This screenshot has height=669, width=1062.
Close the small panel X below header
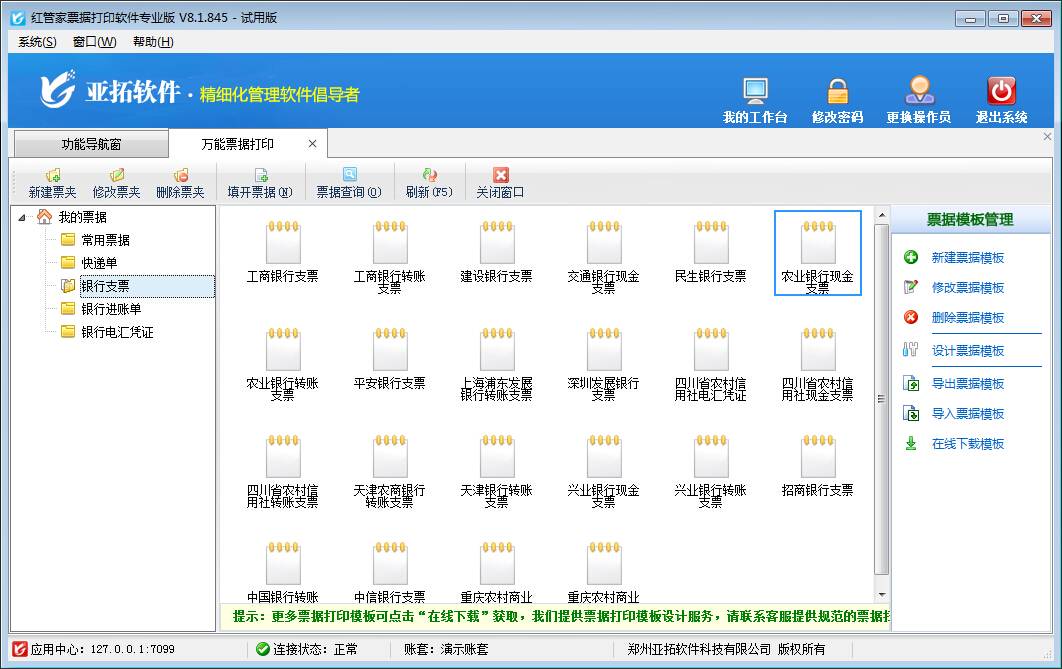click(x=1047, y=137)
